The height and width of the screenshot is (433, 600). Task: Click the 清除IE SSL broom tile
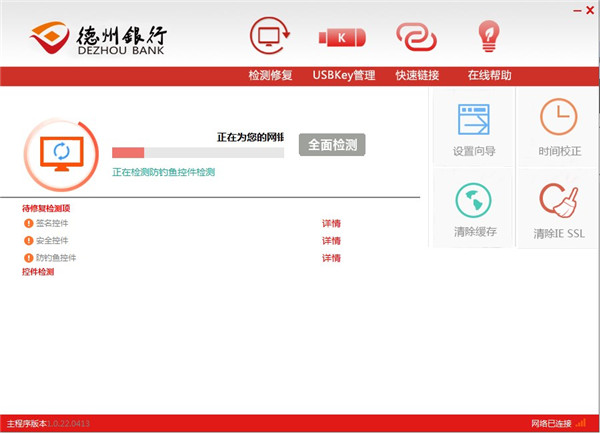tap(559, 209)
